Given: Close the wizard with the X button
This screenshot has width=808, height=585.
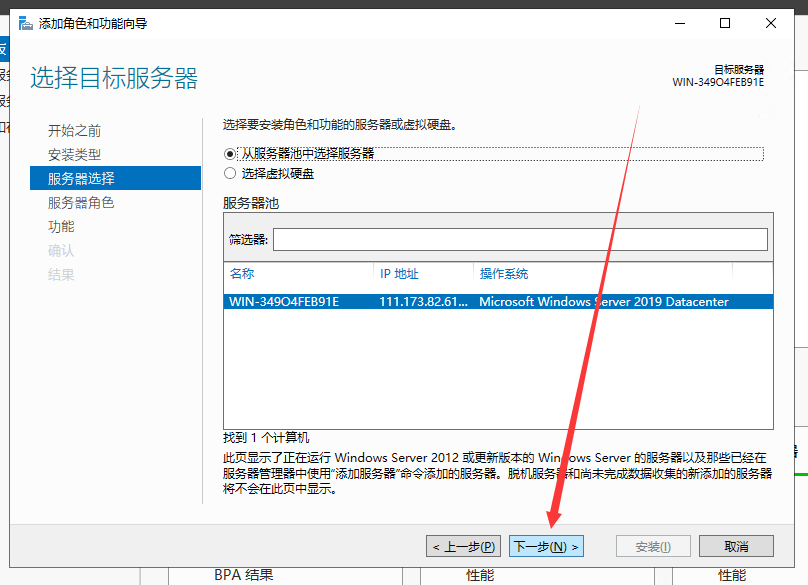Looking at the screenshot, I should (x=772, y=23).
